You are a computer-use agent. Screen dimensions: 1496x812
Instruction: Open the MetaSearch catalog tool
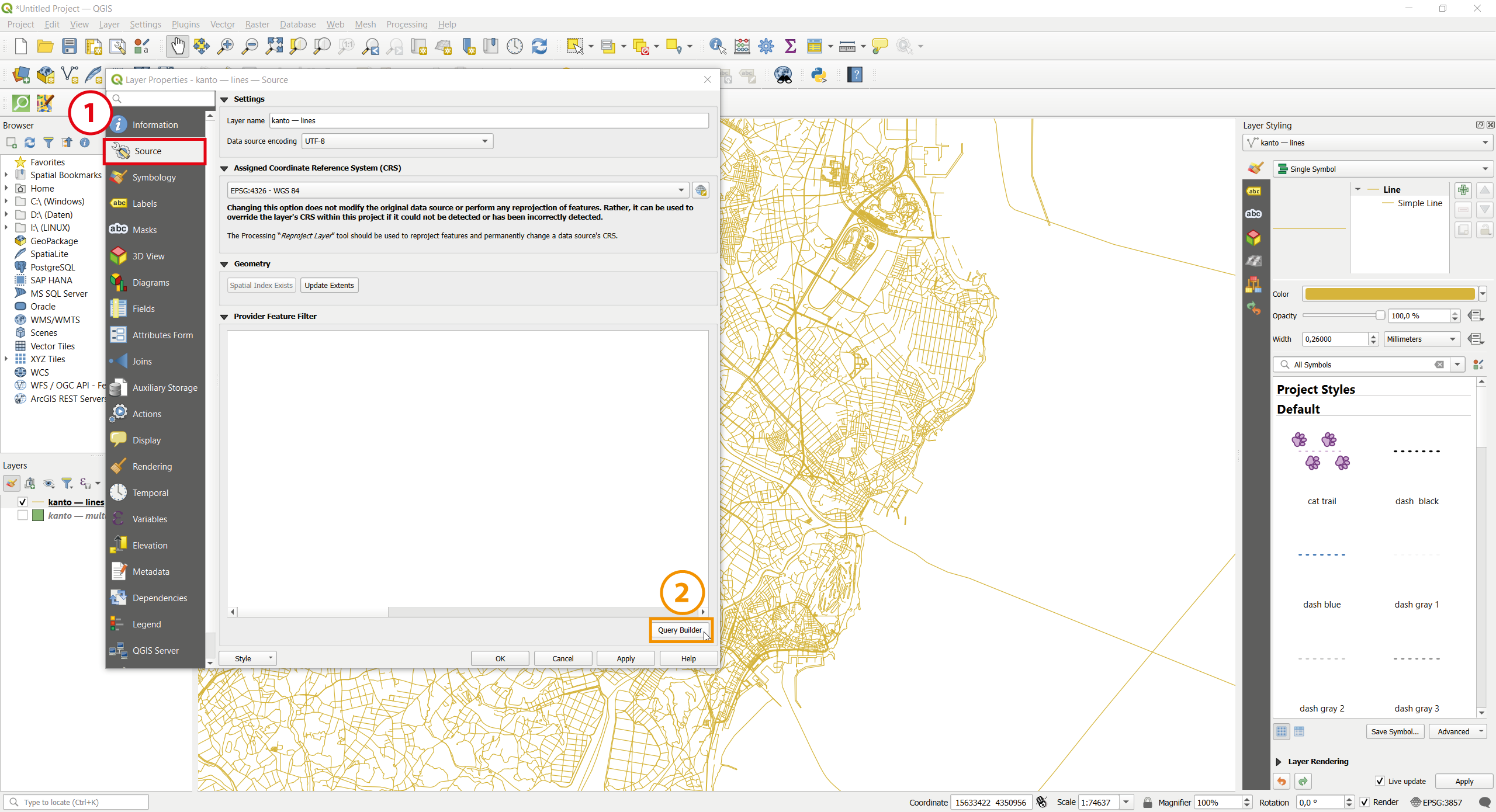pyautogui.click(x=783, y=75)
